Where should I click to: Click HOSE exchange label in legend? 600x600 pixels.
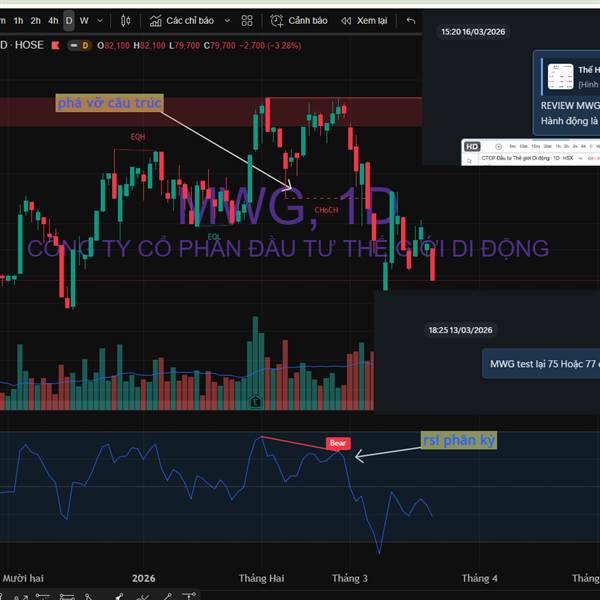pyautogui.click(x=29, y=45)
